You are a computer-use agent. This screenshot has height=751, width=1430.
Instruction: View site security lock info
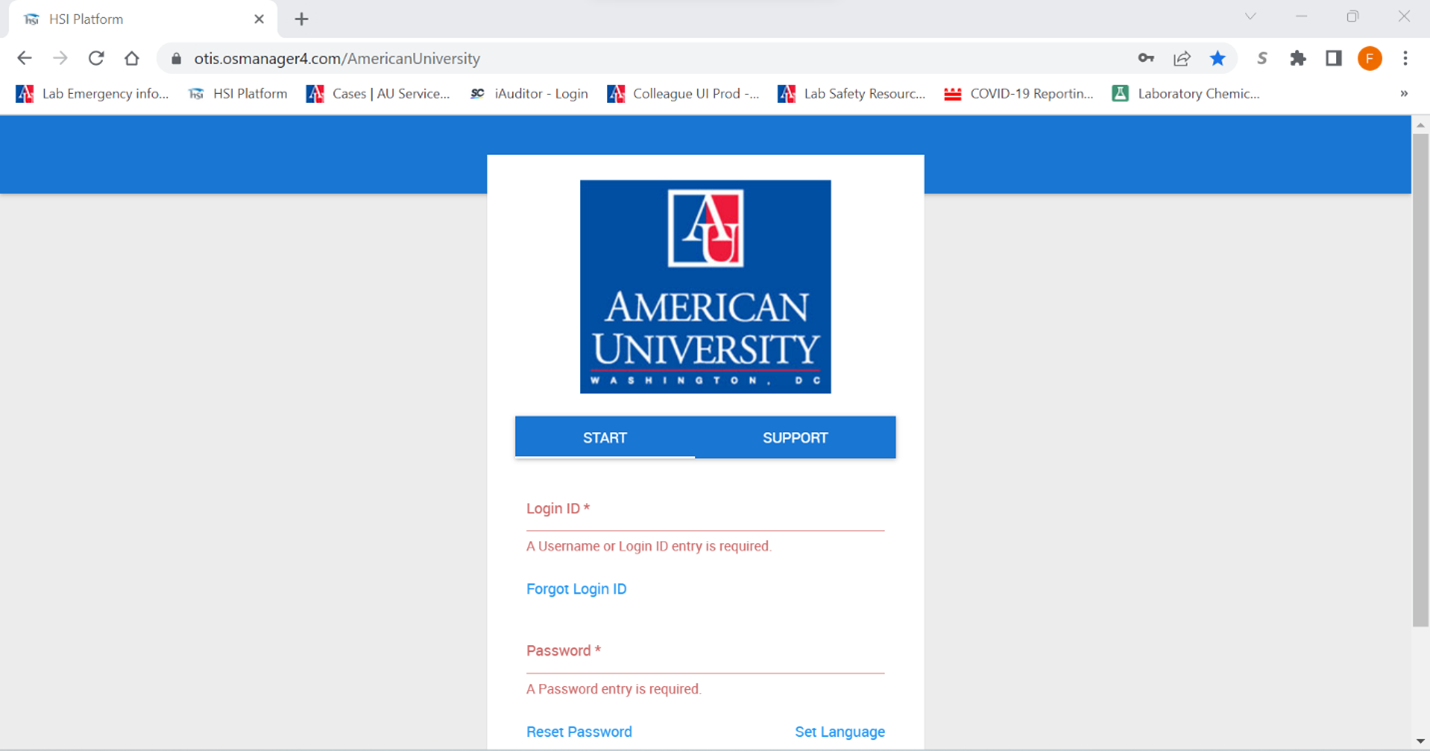[177, 59]
